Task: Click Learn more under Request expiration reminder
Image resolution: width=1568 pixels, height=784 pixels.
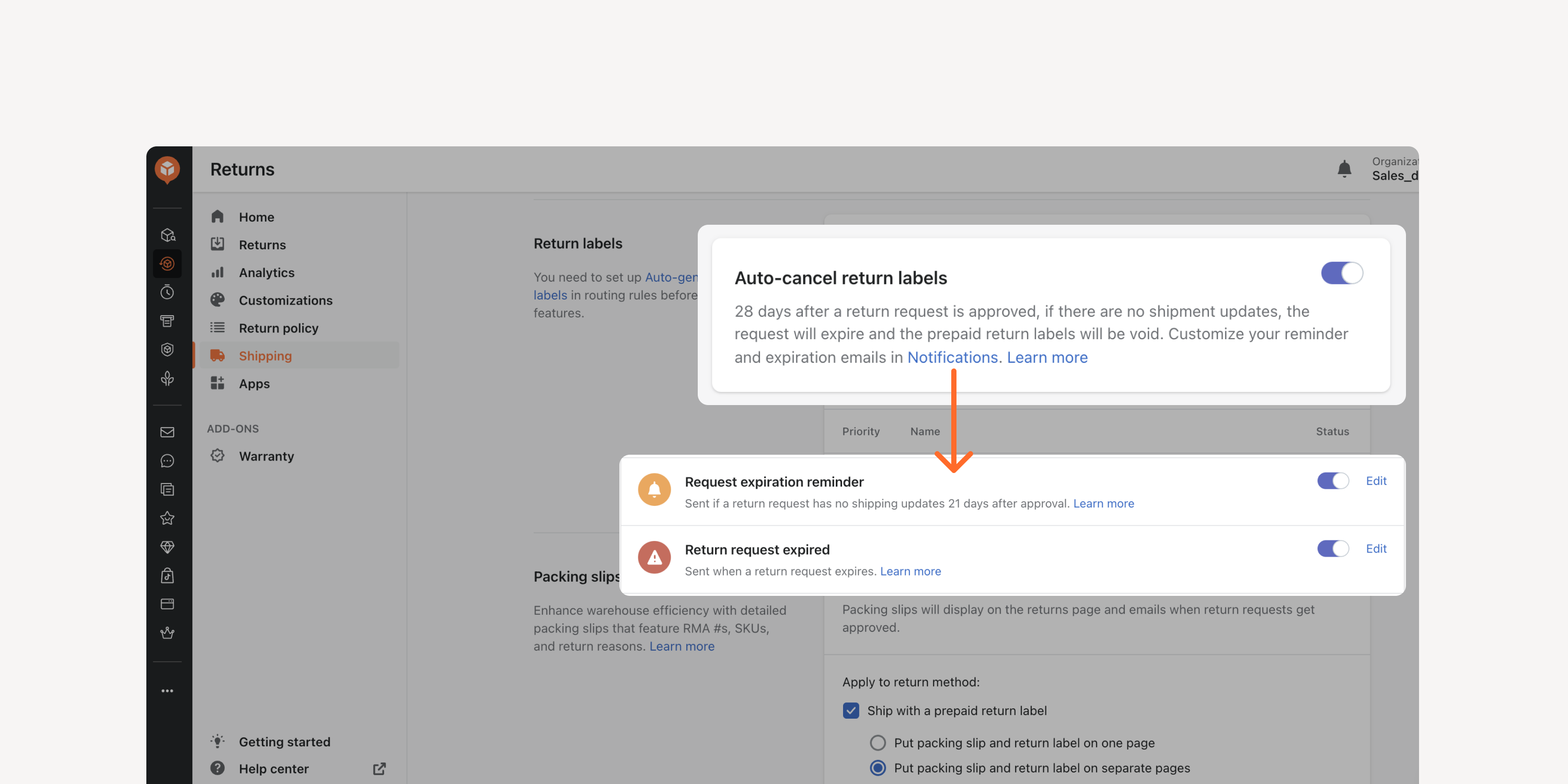Action: (x=1103, y=503)
